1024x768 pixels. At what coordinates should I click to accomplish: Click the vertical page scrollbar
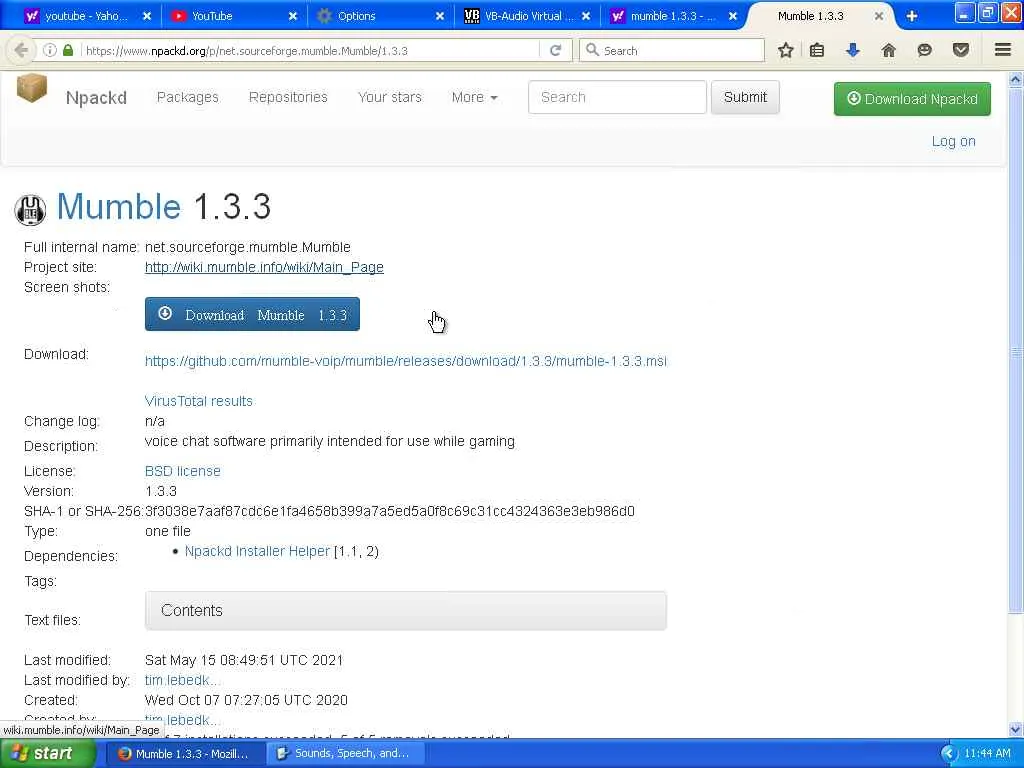tap(1016, 352)
